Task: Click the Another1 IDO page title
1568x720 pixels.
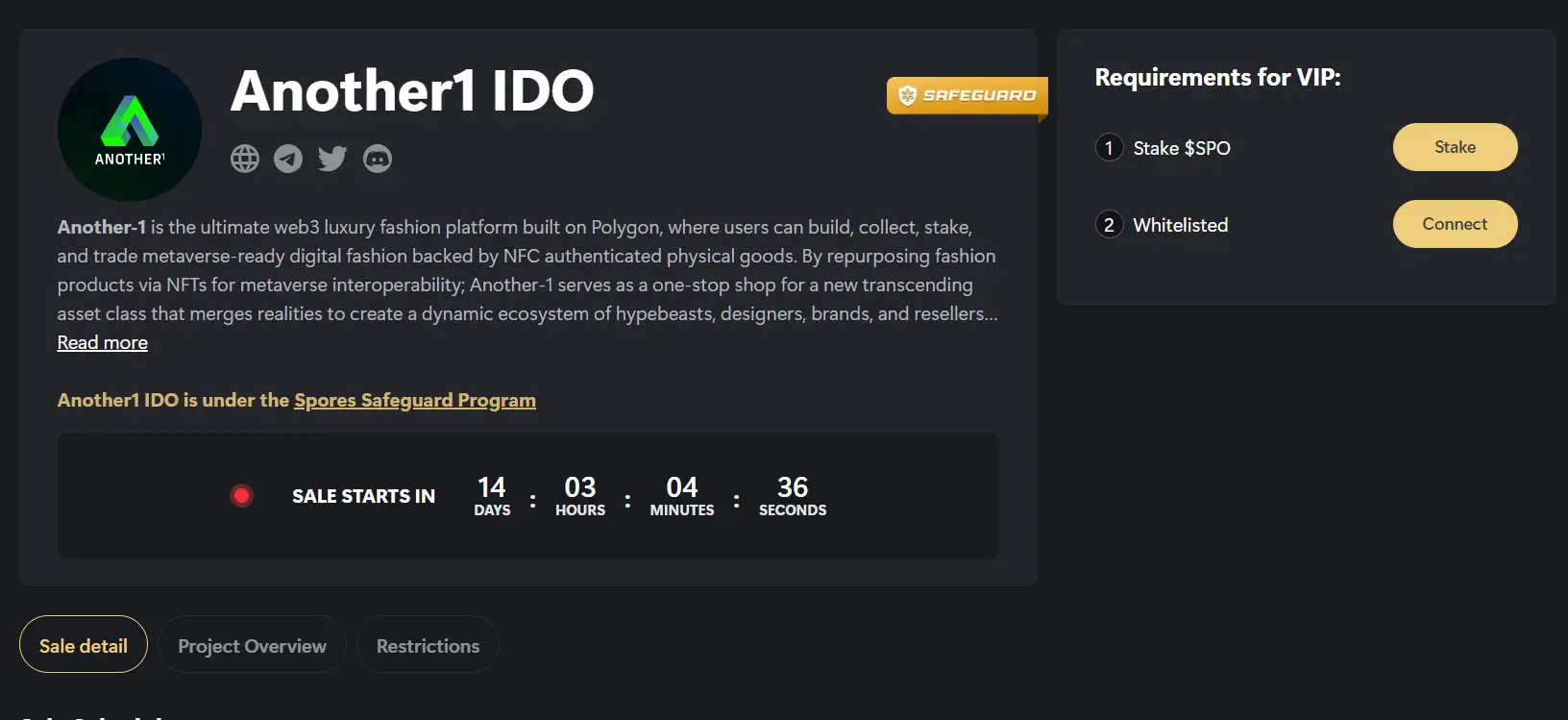Action: (412, 91)
